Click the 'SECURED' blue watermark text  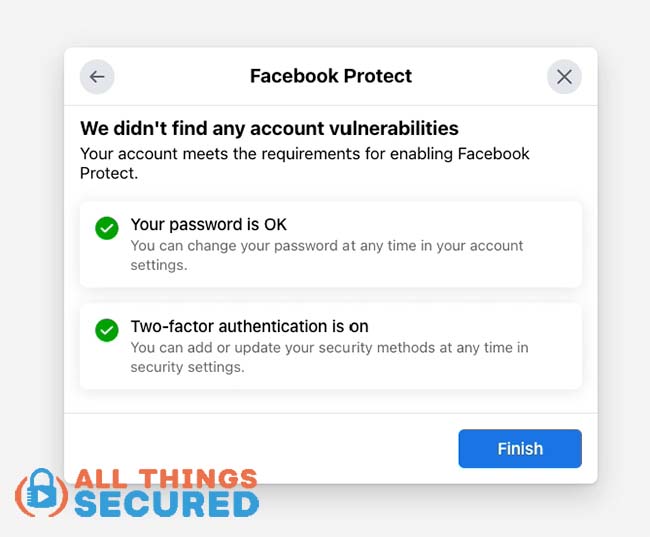click(x=167, y=504)
